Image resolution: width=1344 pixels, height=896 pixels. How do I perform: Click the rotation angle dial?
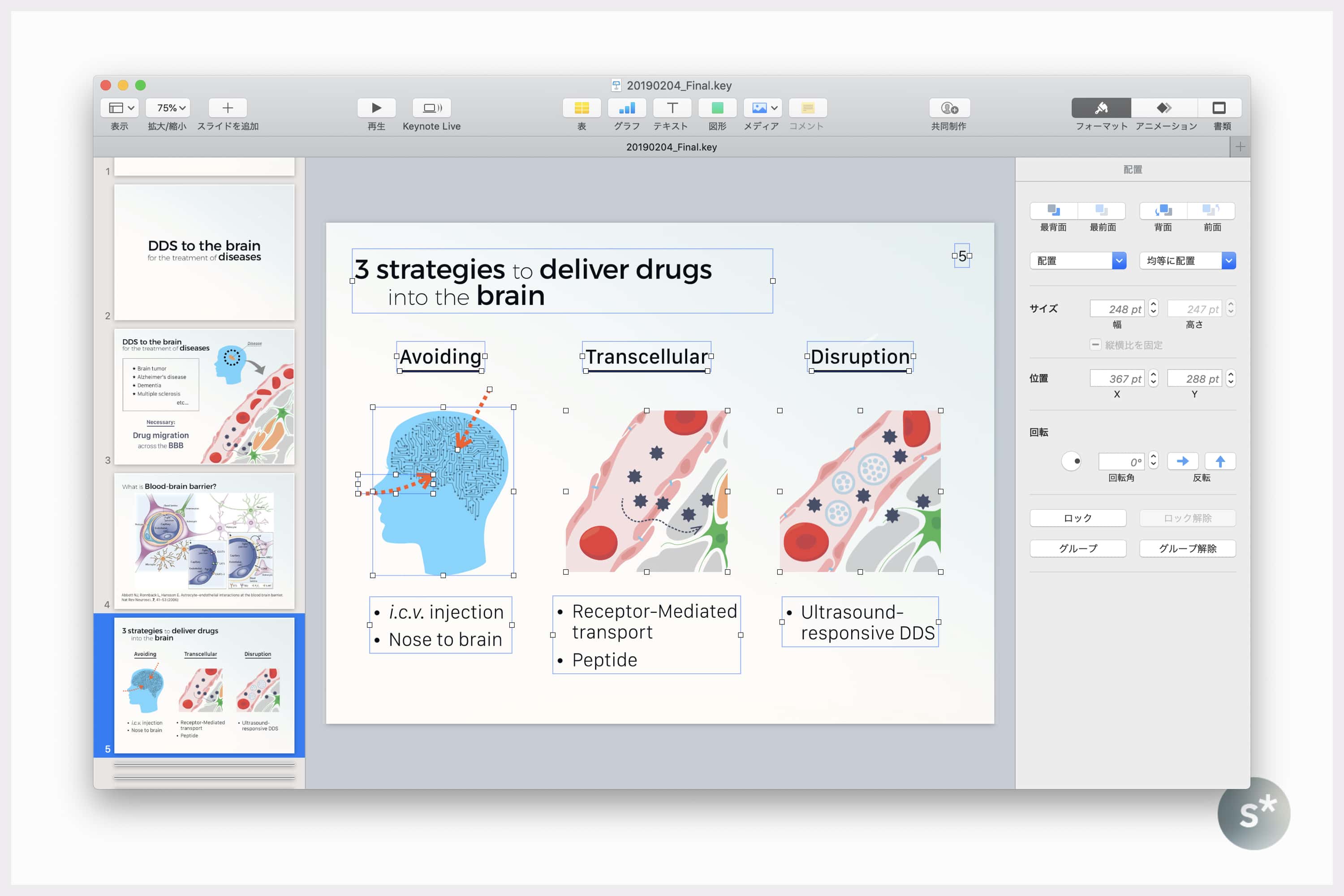[x=1071, y=461]
